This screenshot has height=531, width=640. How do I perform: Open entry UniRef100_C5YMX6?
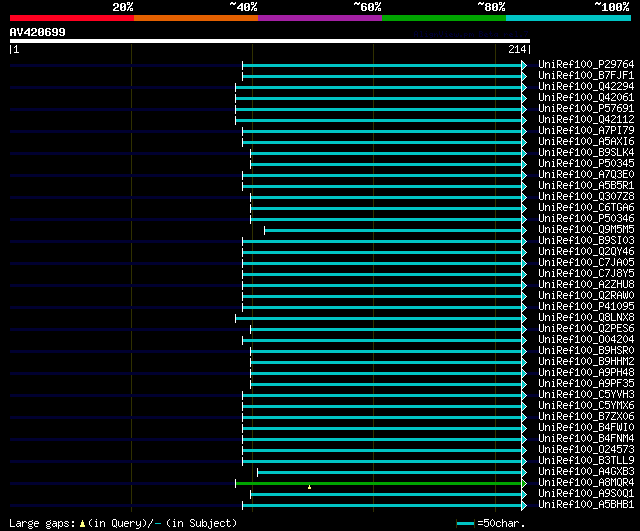[586, 406]
